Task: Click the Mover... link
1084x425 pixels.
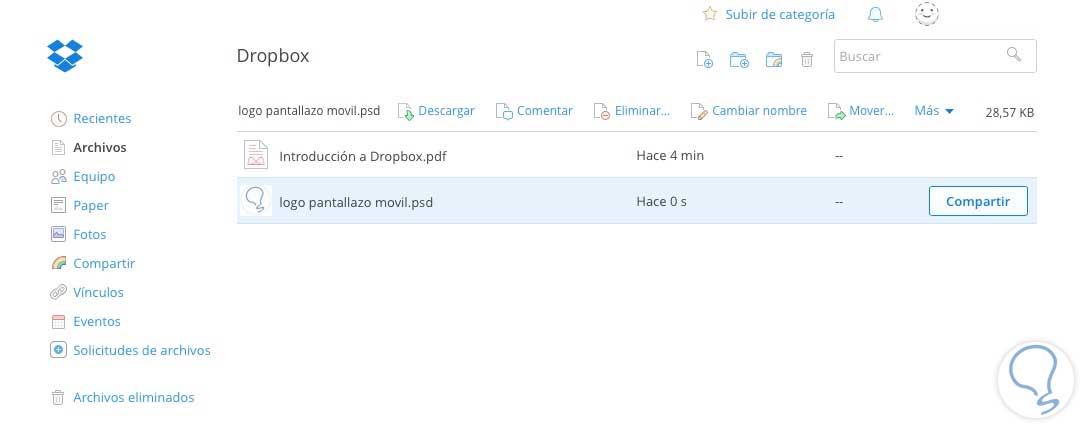Action: pos(872,111)
